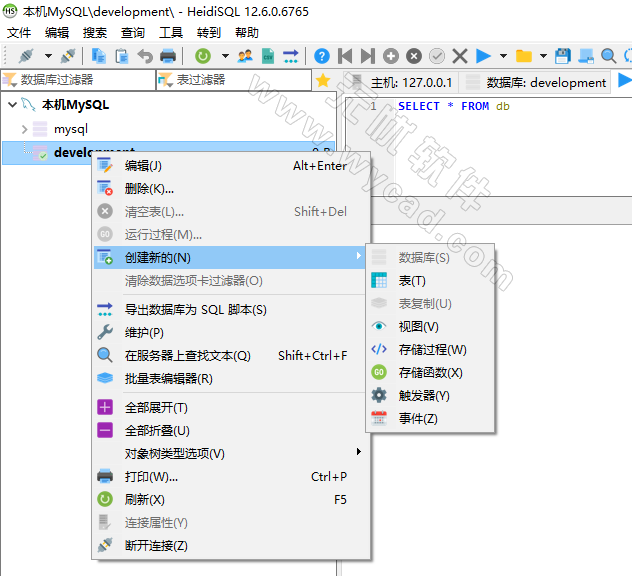This screenshot has height=576, width=632.
Task: Create new 触发器(Y) from submenu
Action: (x=430, y=395)
